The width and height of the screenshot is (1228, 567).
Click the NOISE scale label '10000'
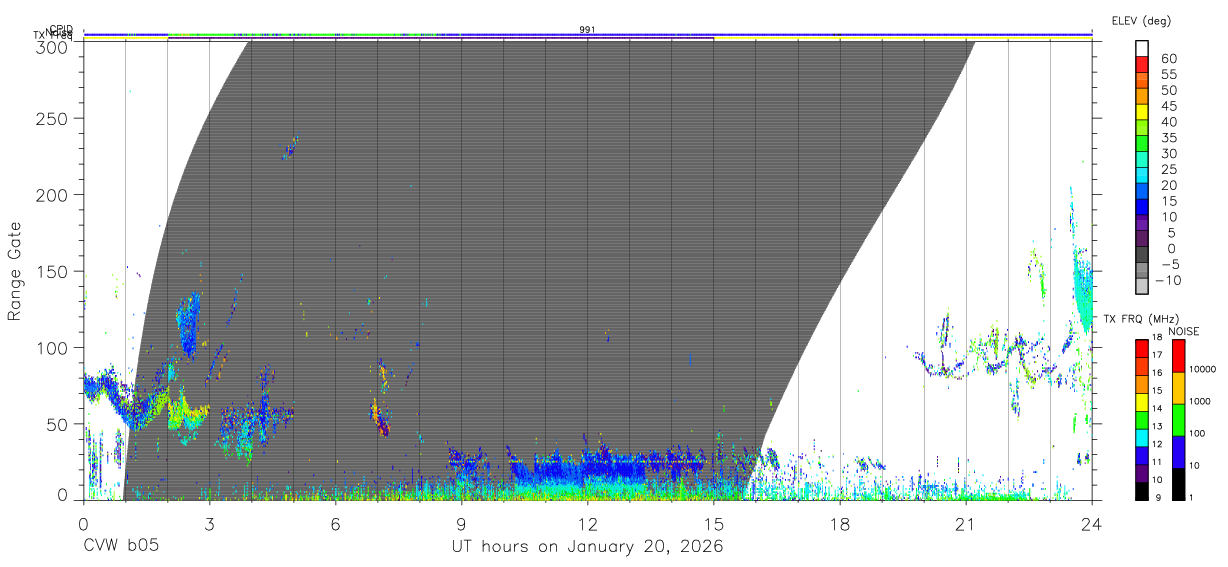1203,370
